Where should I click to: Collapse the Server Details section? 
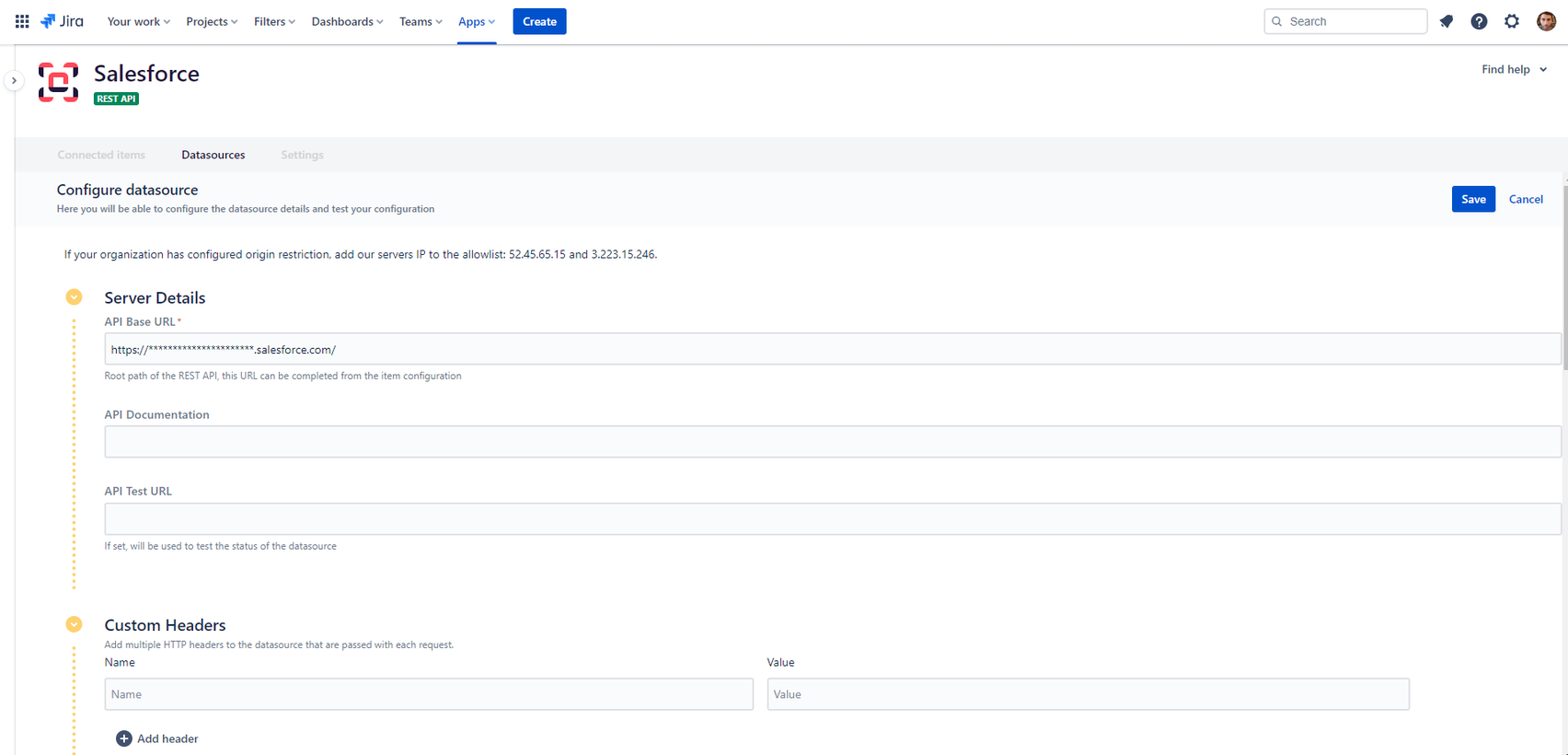75,297
